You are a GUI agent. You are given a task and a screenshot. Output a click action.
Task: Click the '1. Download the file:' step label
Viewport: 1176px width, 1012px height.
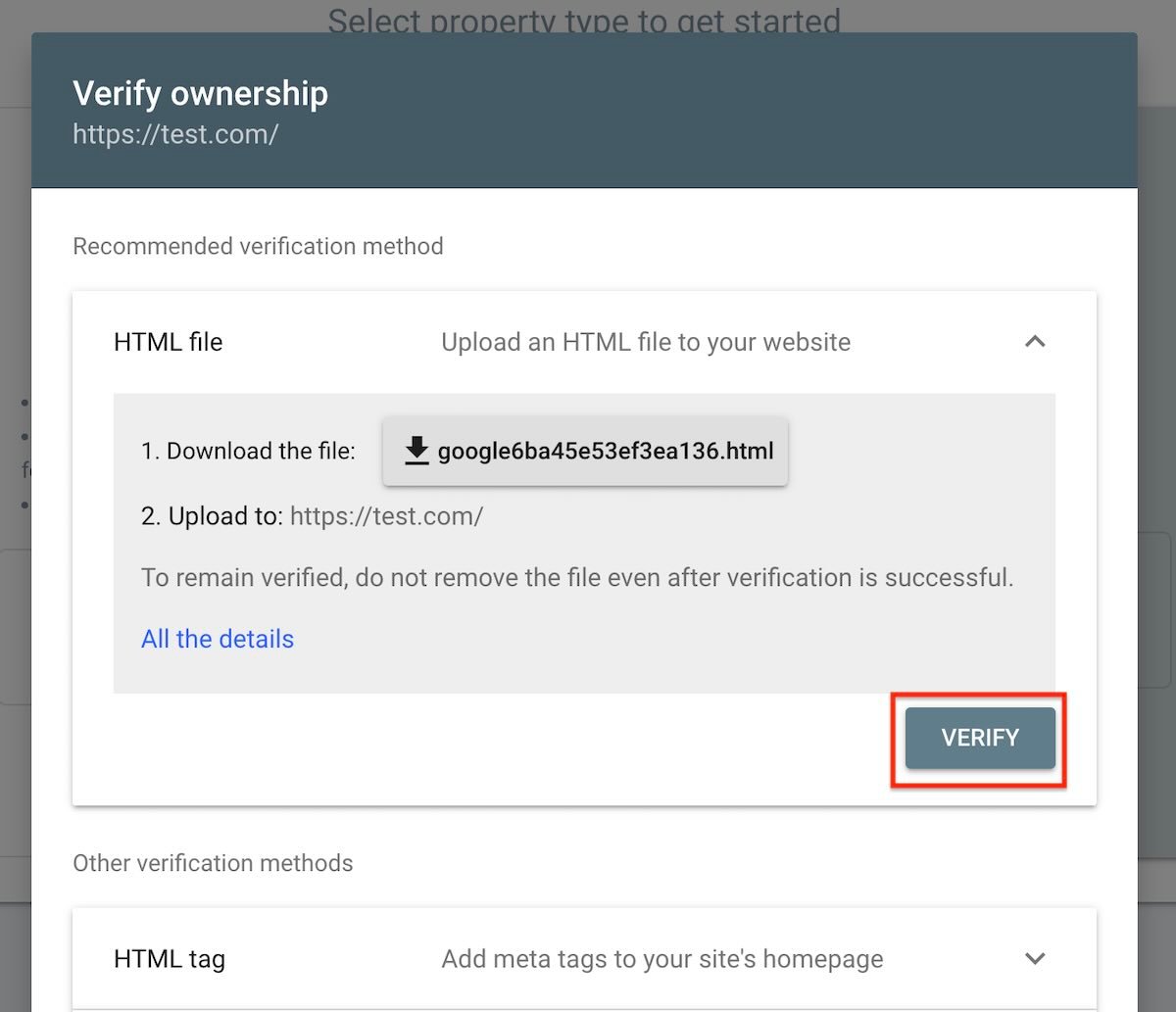pyautogui.click(x=248, y=452)
